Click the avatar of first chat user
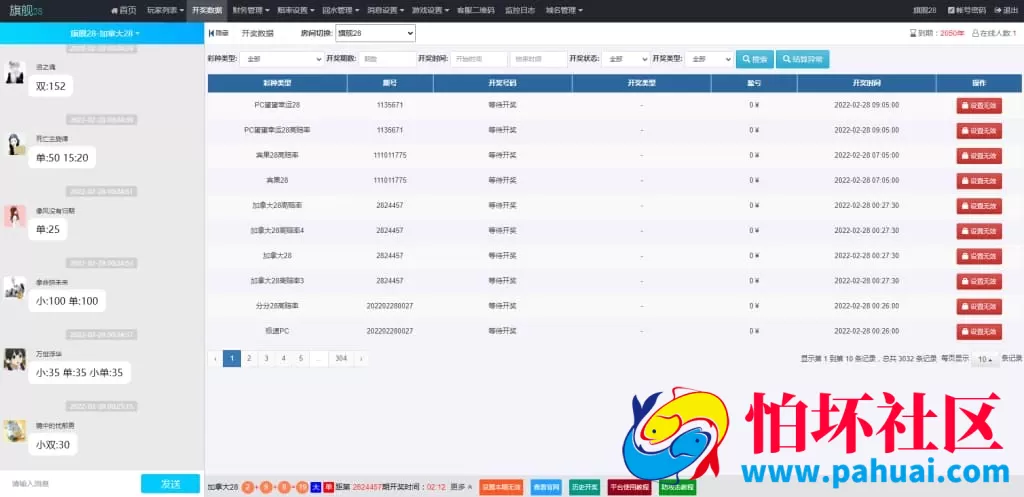This screenshot has height=497, width=1024. click(x=14, y=72)
